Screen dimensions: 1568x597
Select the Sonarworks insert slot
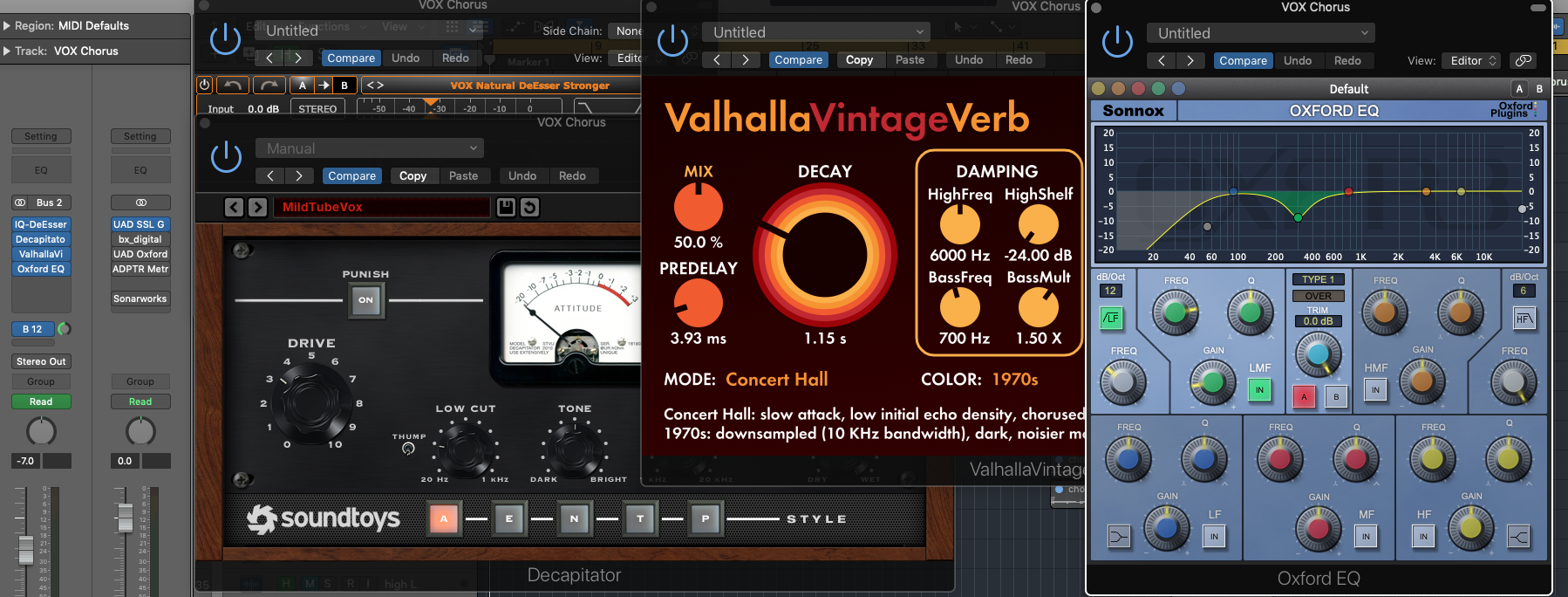140,298
